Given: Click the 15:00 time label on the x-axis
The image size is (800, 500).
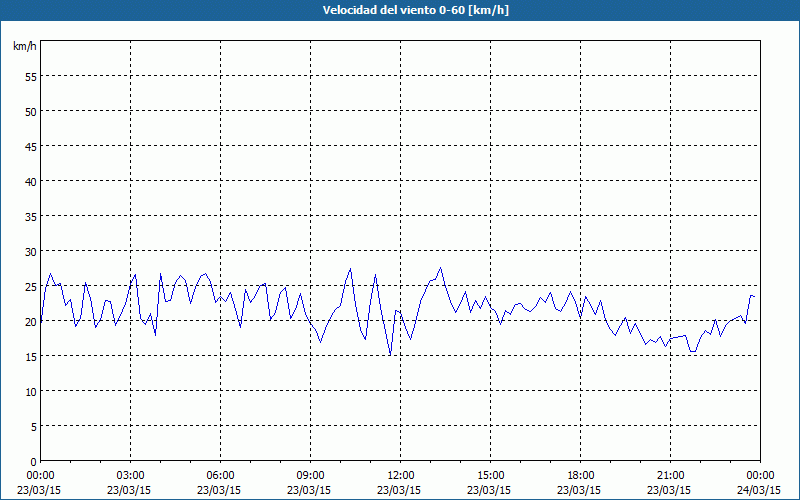Looking at the screenshot, I should pos(490,476).
